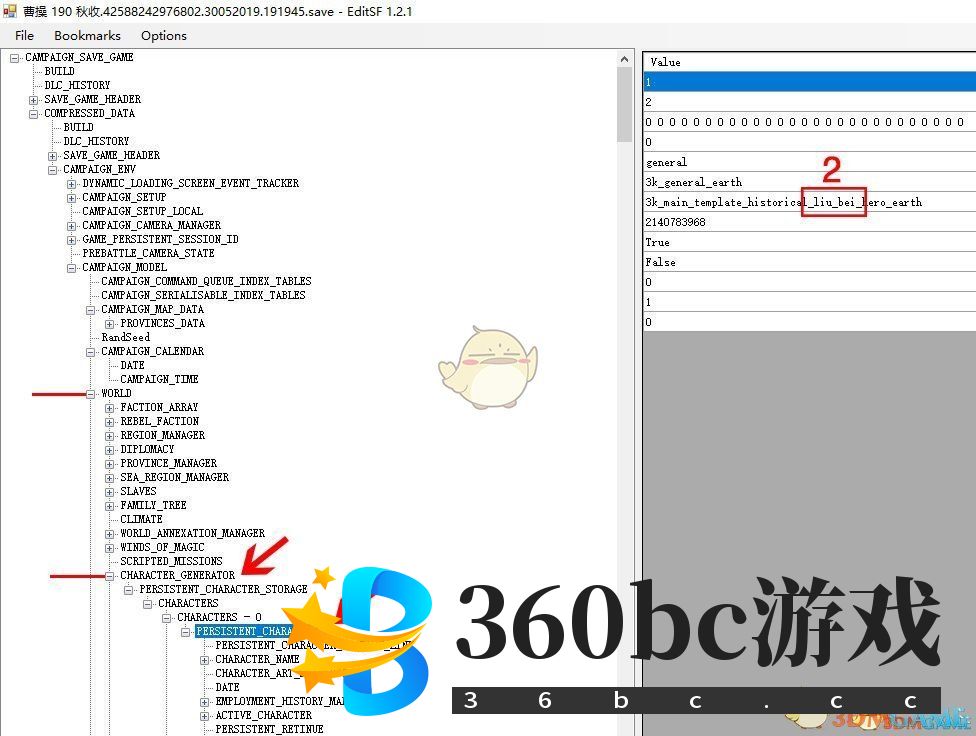Collapse the WORLD node
The image size is (976, 736).
(91, 394)
